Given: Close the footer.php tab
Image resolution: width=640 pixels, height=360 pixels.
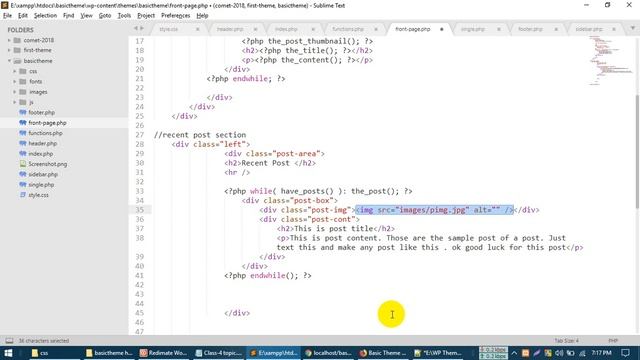Looking at the screenshot, I should click(556, 29).
